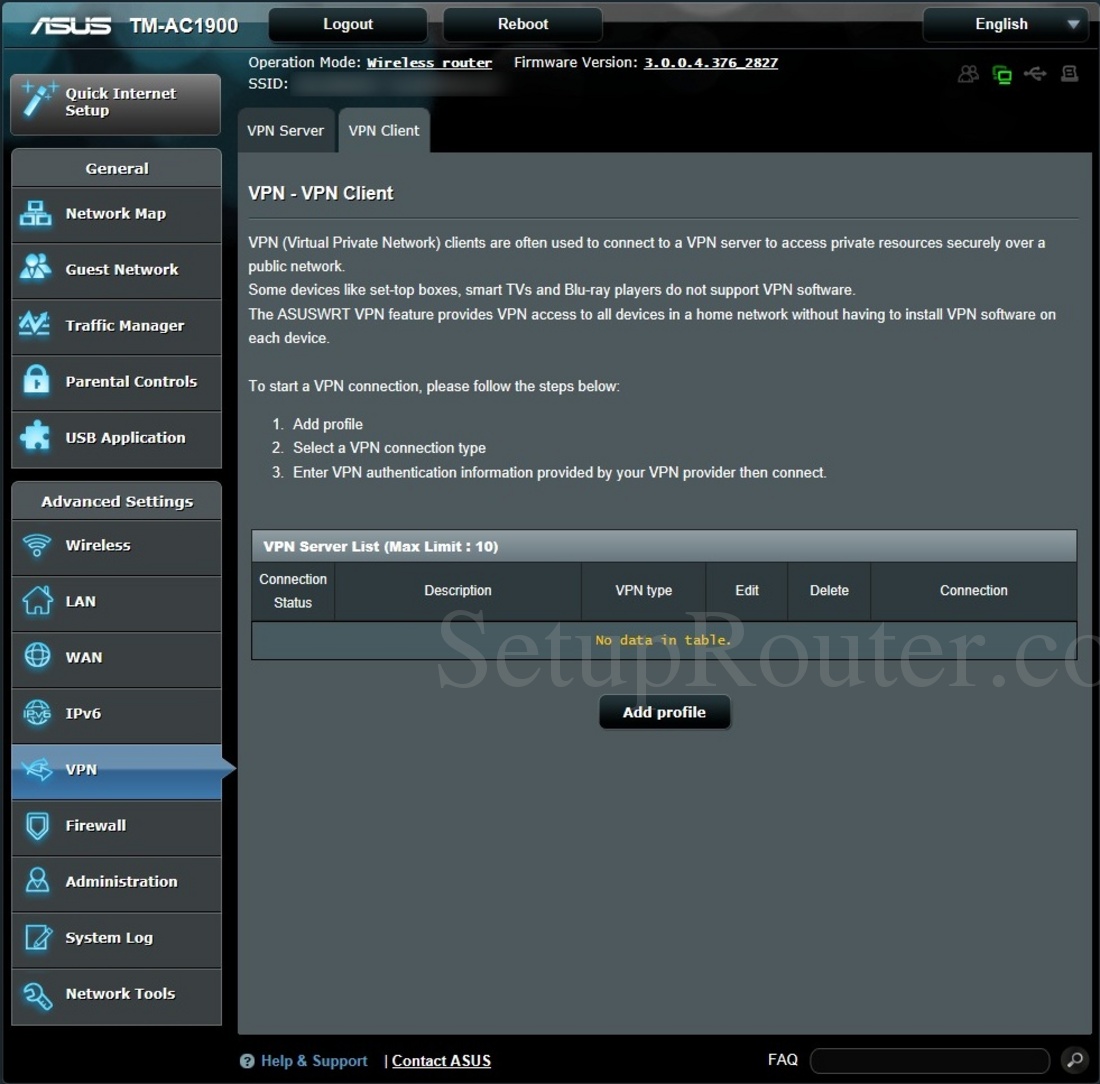Click the Administration user icon
The width and height of the screenshot is (1100, 1084).
point(37,881)
